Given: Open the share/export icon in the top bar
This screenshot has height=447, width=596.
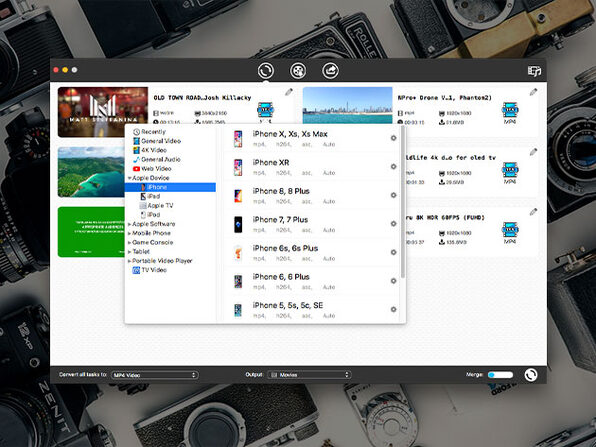Looking at the screenshot, I should (x=330, y=71).
